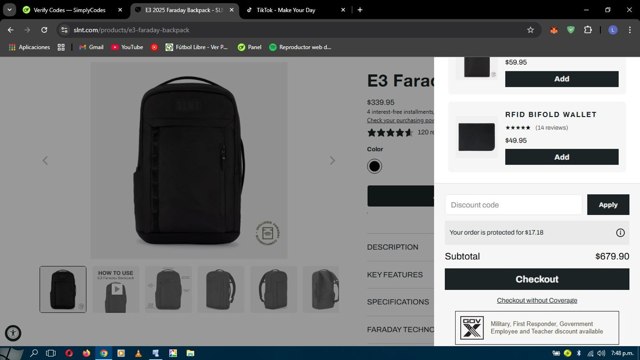Open the green shield extension
This screenshot has height=360, width=640.
point(571,30)
